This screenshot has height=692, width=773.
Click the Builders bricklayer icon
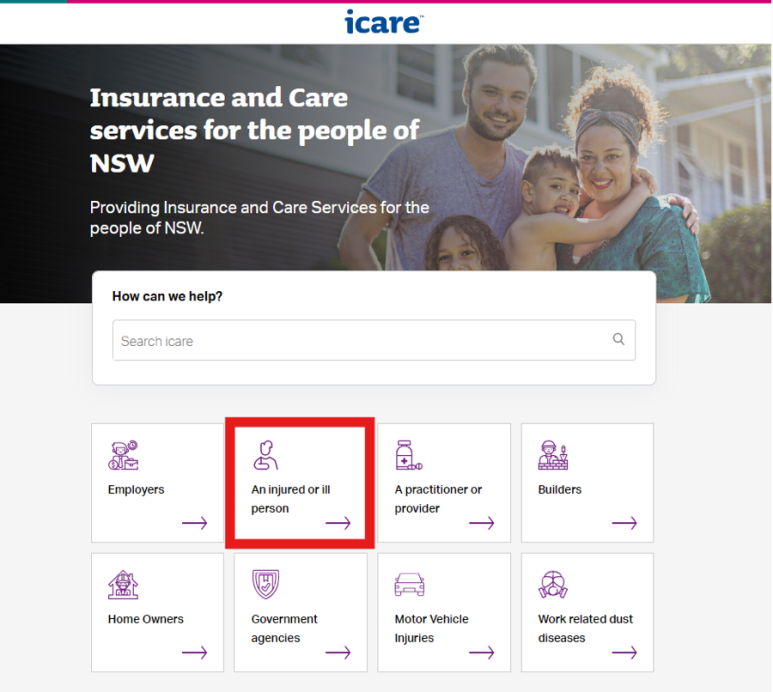[x=553, y=455]
